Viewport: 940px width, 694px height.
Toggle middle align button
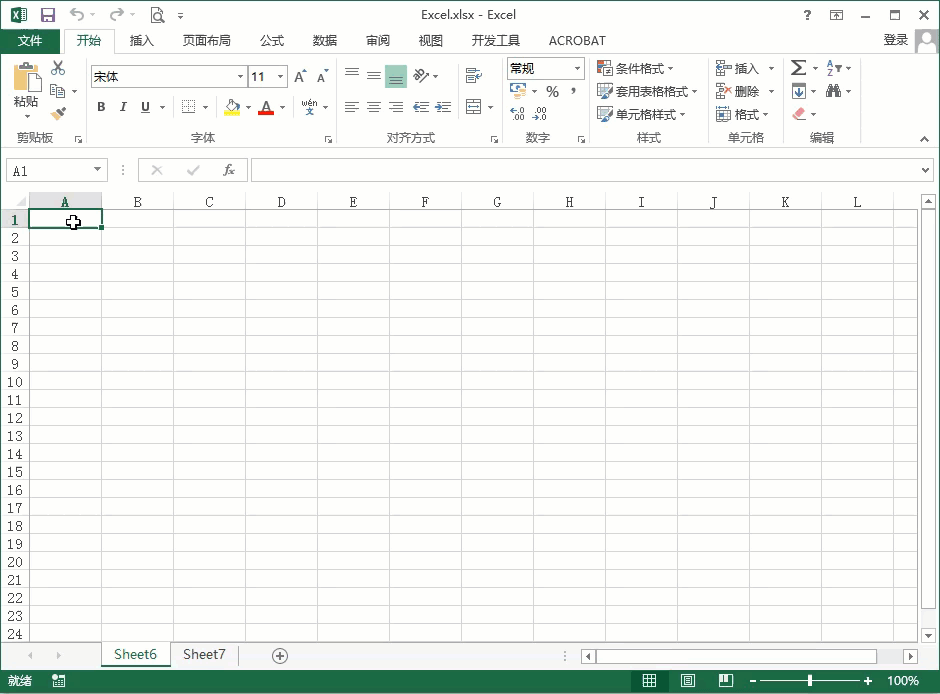coord(373,76)
